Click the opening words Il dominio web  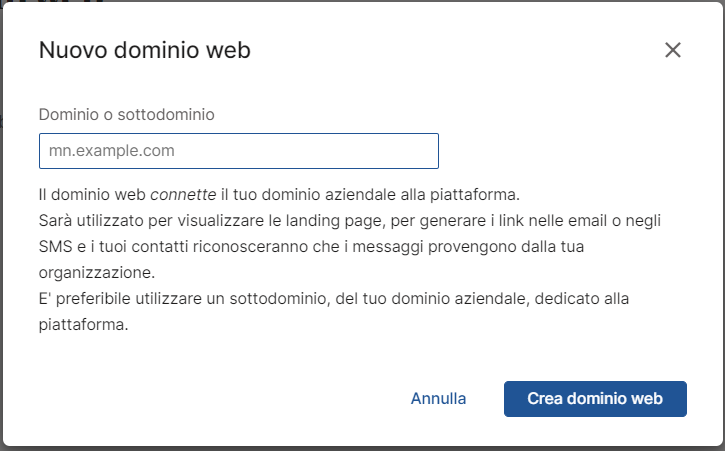click(x=92, y=194)
